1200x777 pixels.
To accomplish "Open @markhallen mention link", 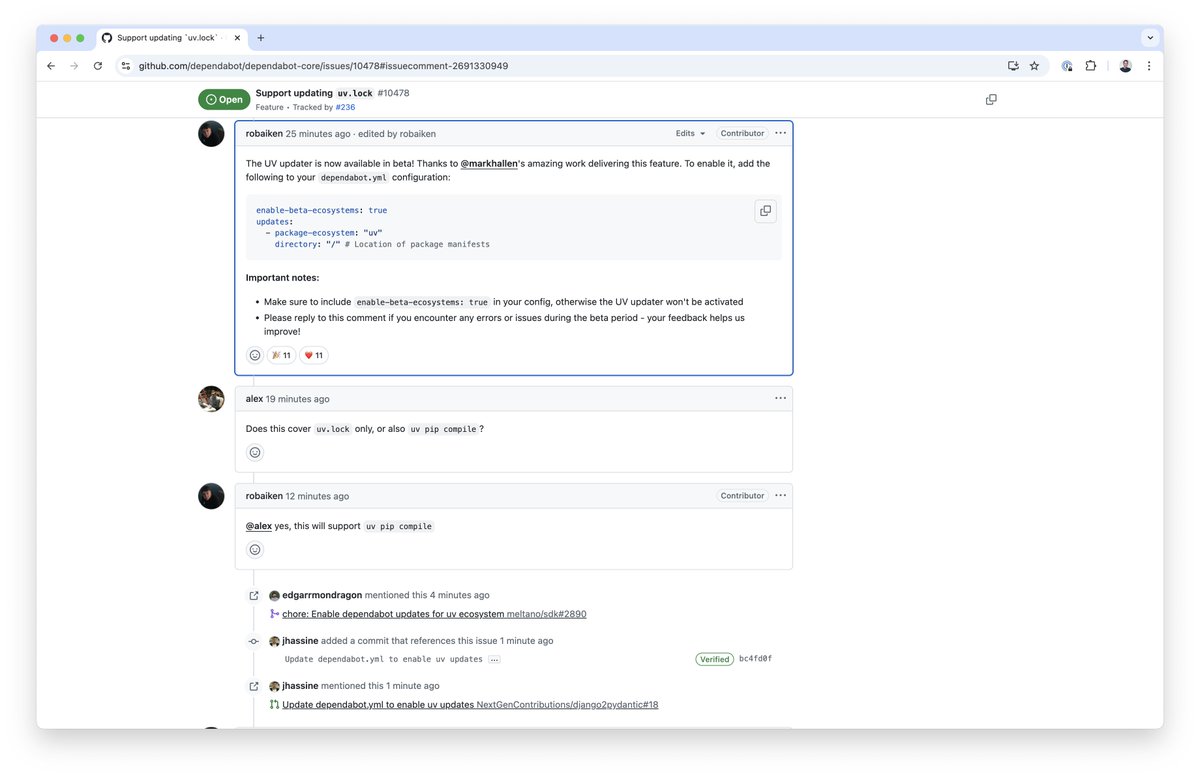I will 489,164.
